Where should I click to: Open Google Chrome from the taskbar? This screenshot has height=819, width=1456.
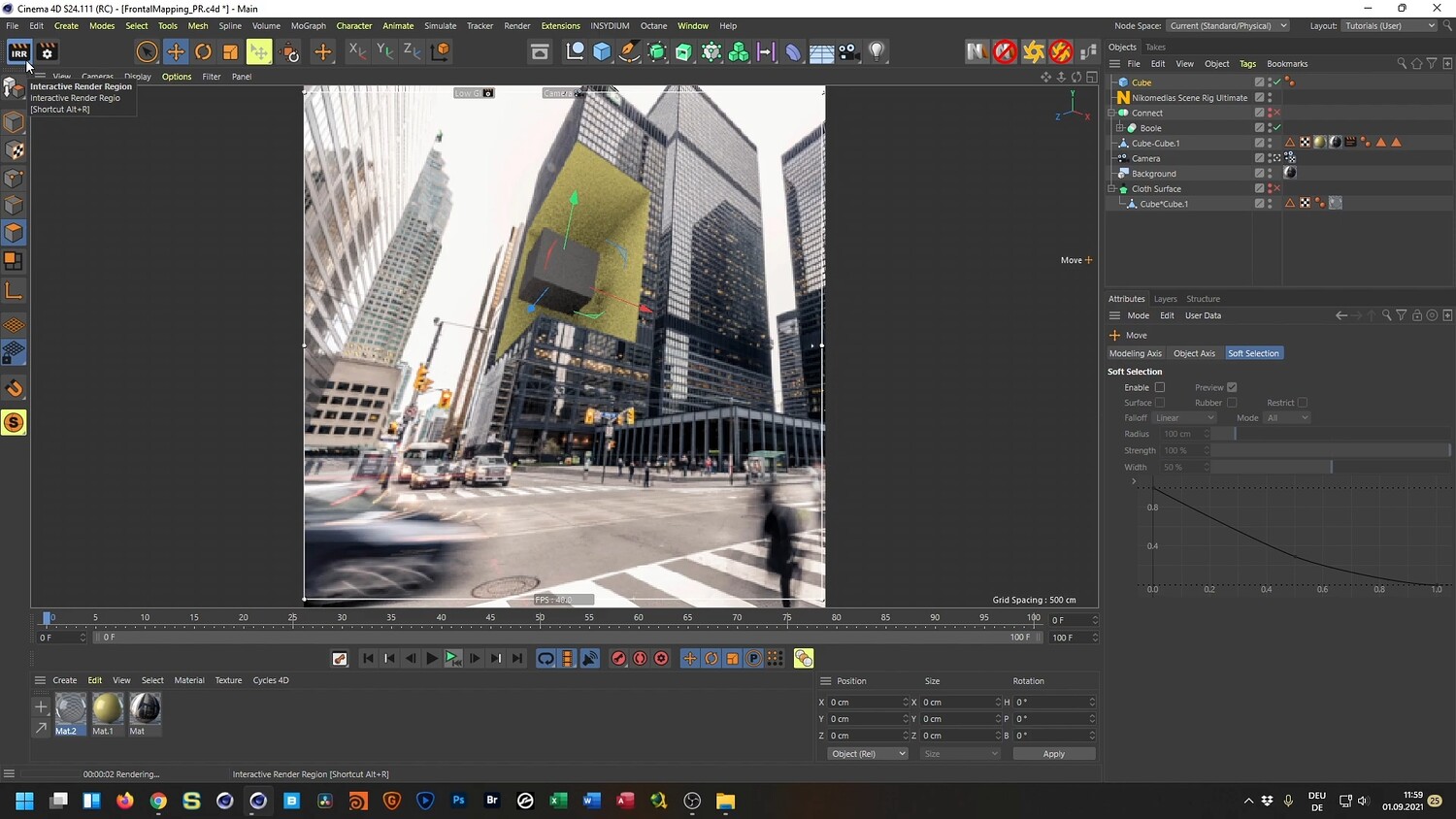click(158, 801)
